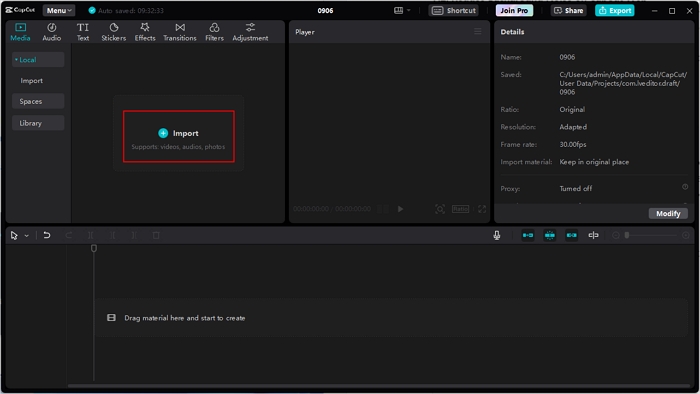Click the Undo arrow

(47, 235)
